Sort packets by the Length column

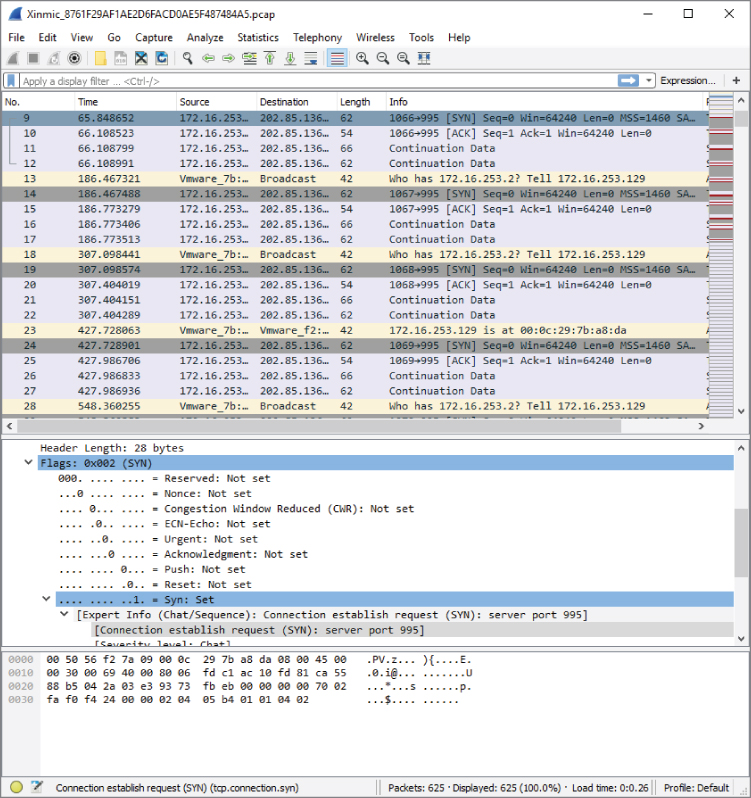point(361,102)
